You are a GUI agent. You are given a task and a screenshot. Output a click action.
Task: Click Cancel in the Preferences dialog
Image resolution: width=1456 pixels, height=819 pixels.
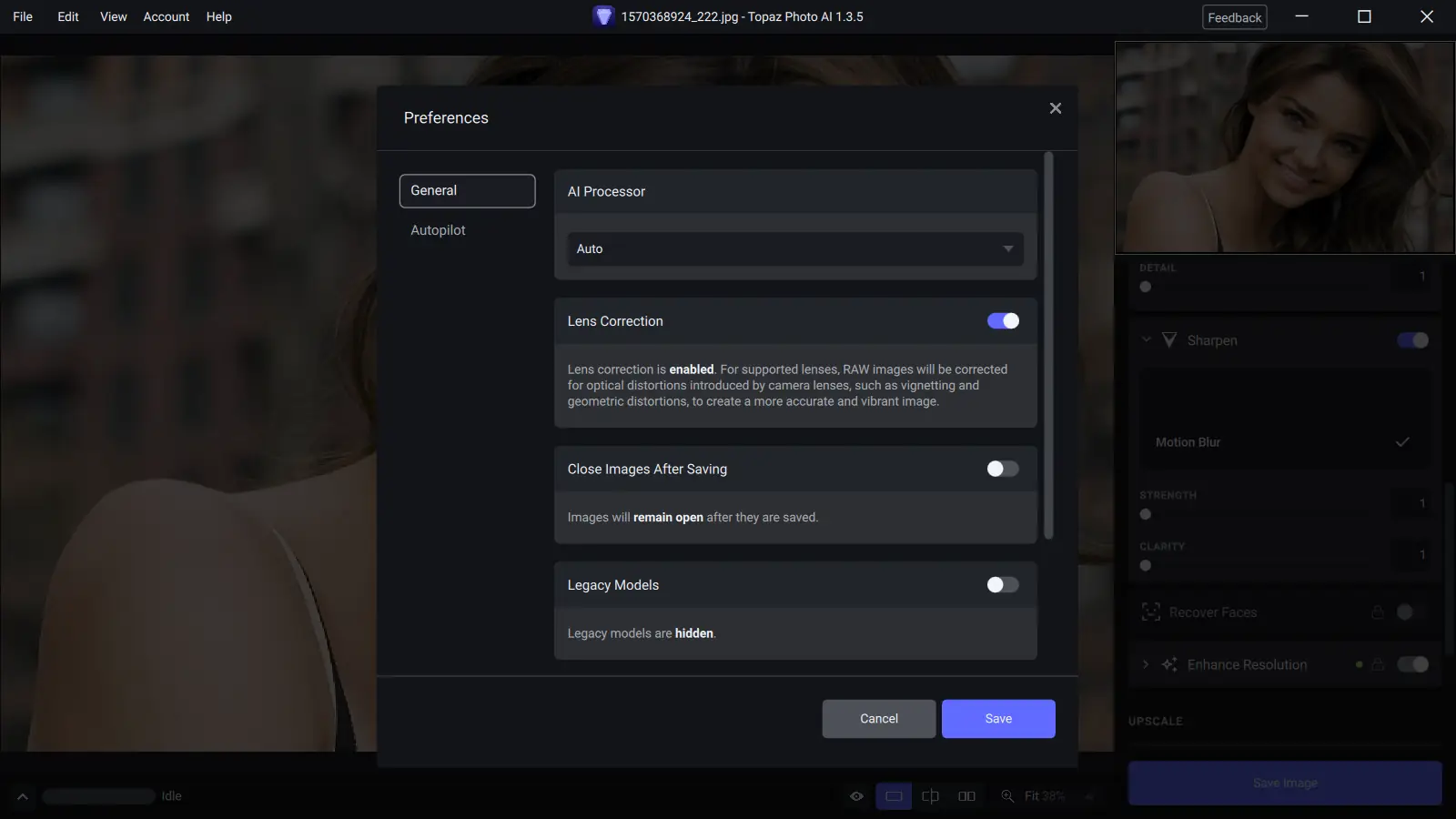879,719
